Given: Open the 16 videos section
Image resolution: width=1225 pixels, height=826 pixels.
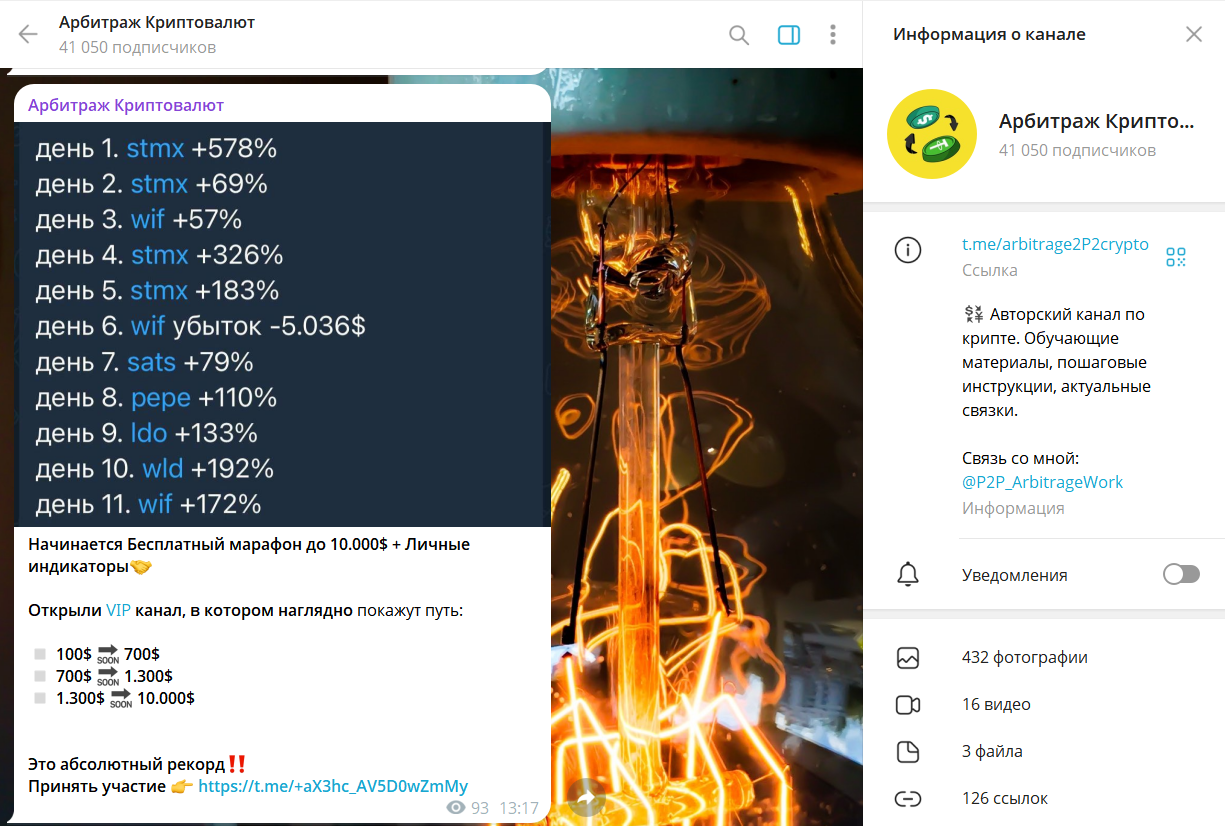Looking at the screenshot, I should [1044, 704].
